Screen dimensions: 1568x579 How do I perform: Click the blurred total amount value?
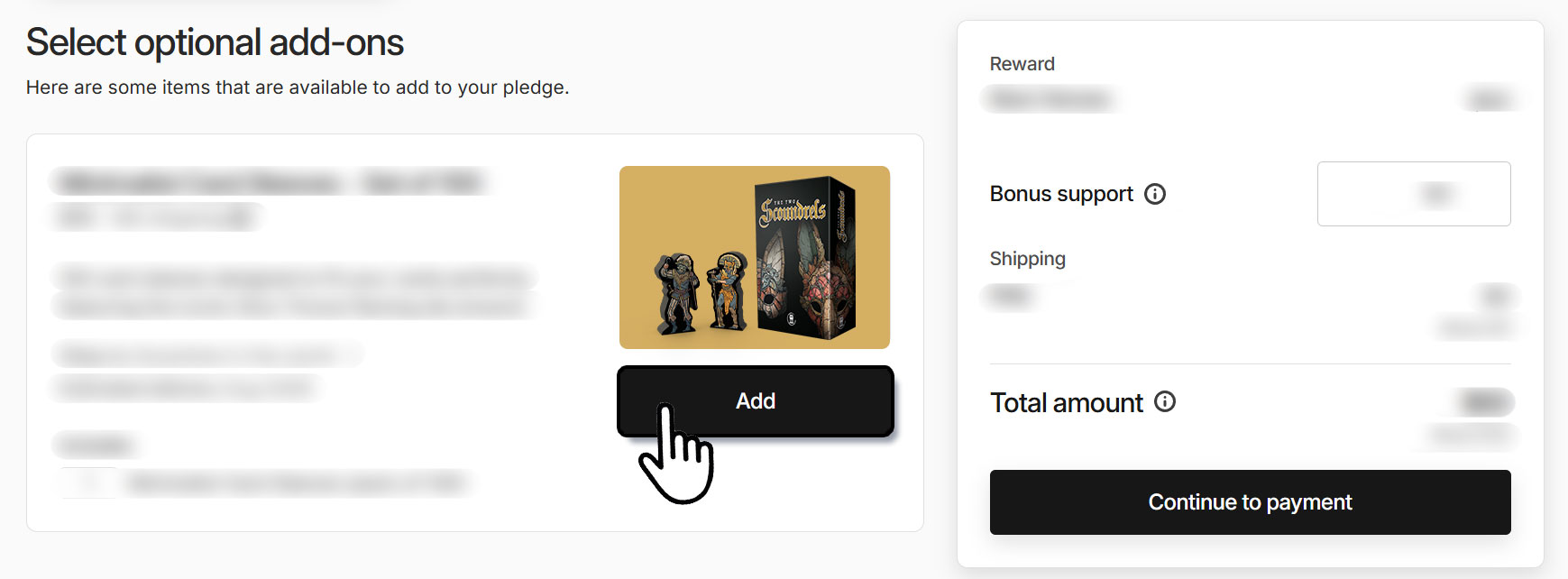point(1485,402)
